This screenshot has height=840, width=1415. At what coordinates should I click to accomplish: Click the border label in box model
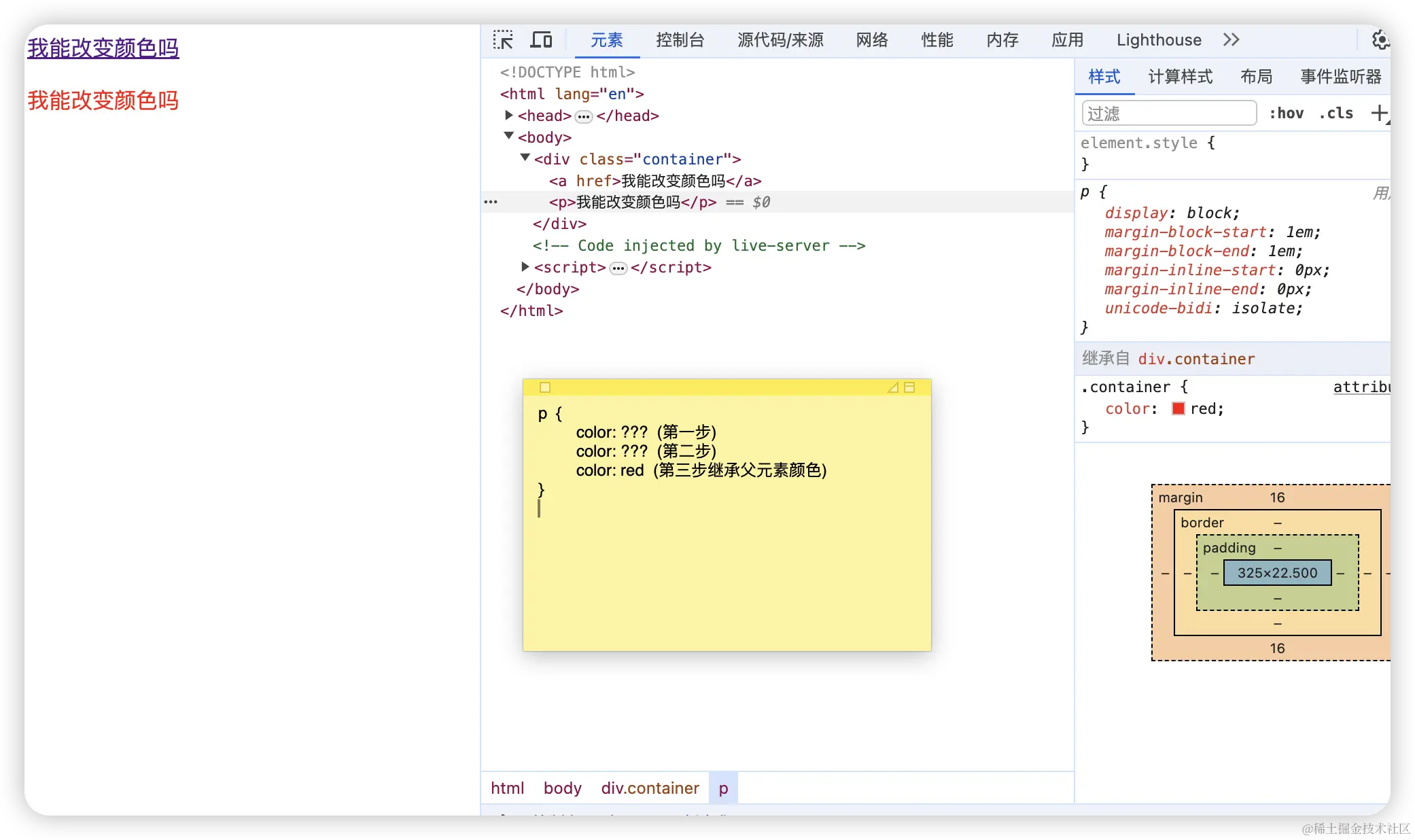click(1202, 523)
